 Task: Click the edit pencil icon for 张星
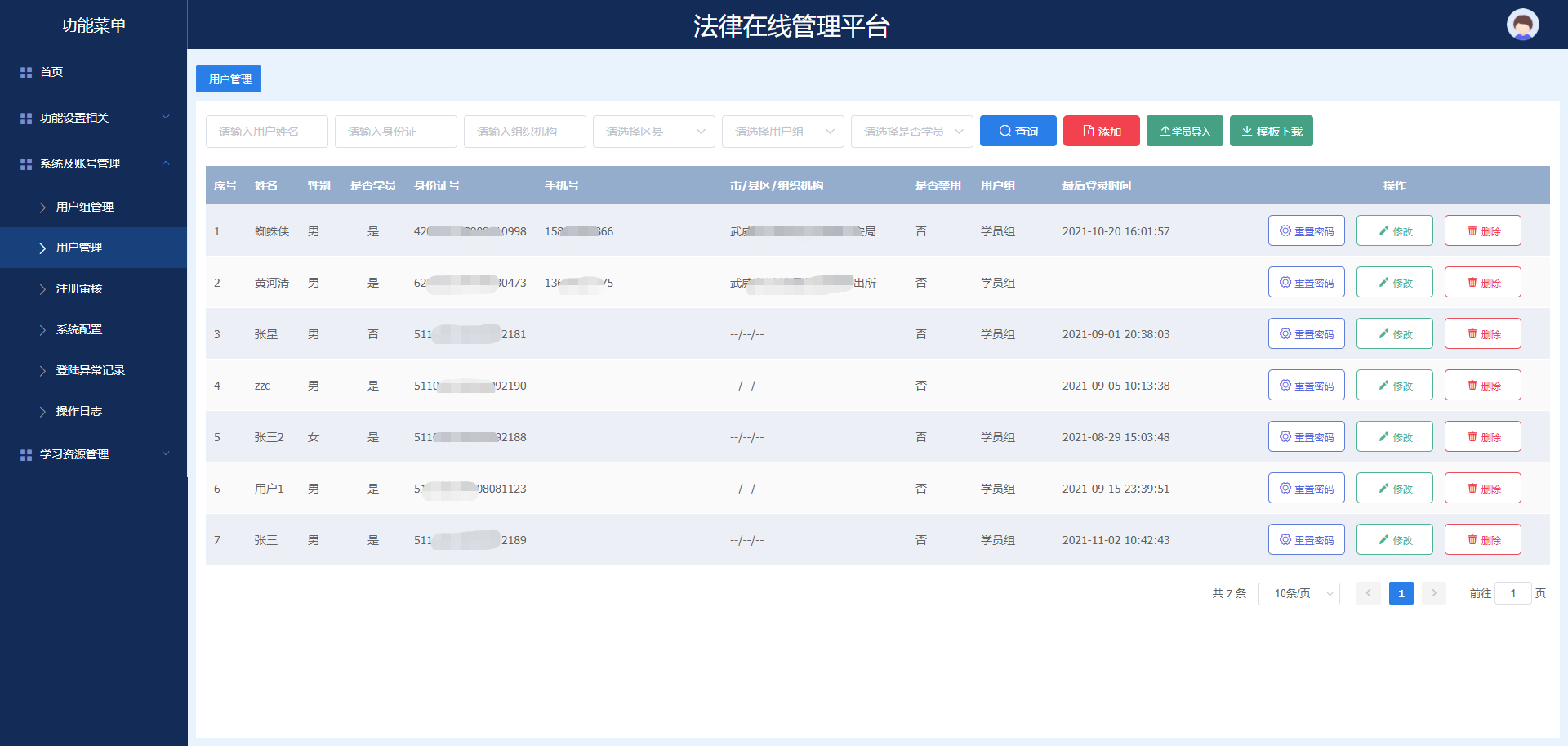[1383, 334]
